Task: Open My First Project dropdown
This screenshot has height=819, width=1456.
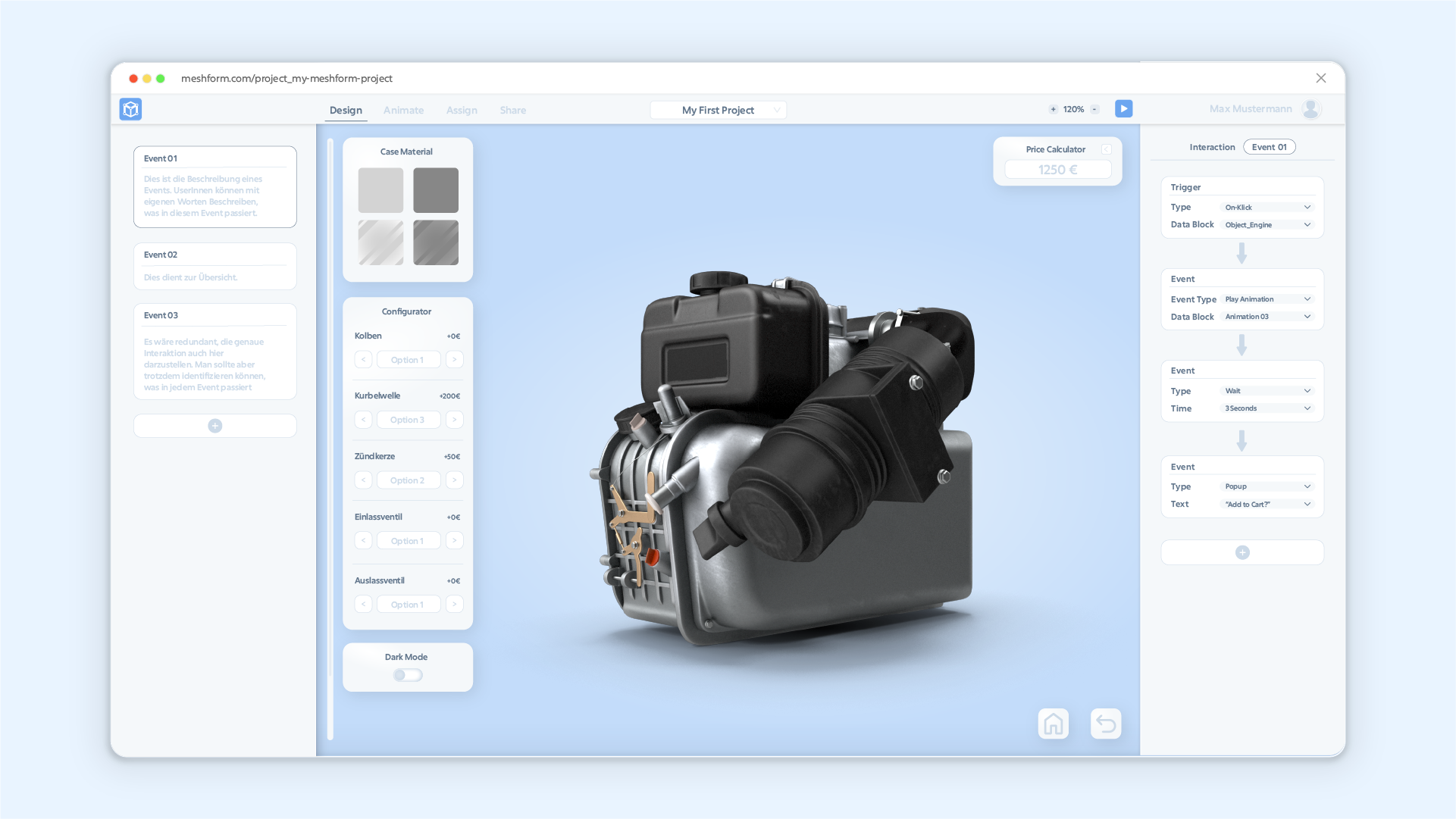Action: pyautogui.click(x=718, y=110)
